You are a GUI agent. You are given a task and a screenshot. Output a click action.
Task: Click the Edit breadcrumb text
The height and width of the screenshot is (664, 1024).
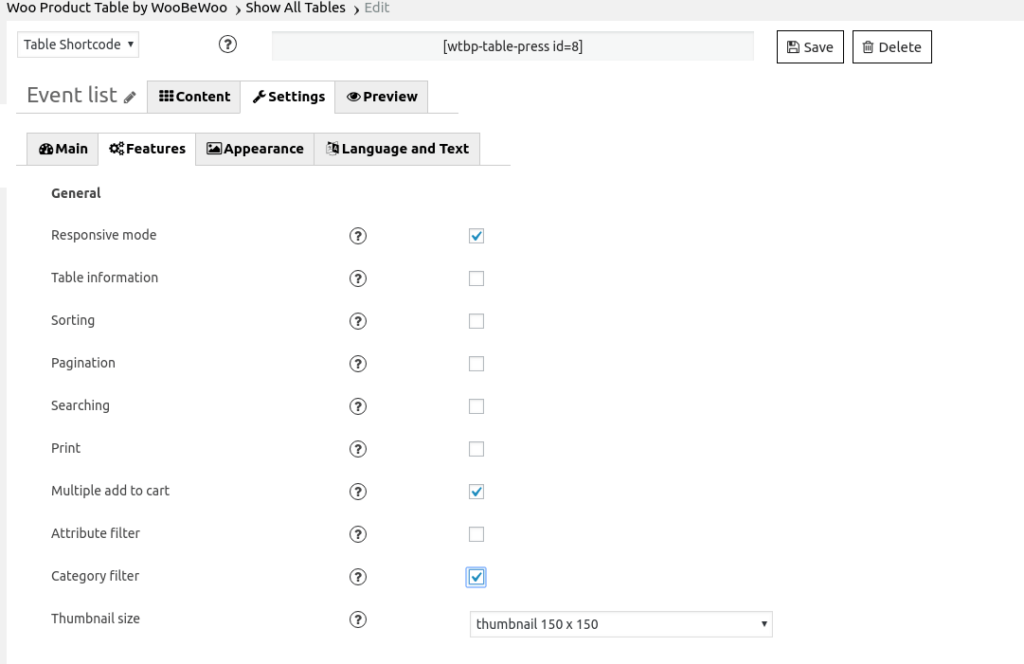pos(377,8)
